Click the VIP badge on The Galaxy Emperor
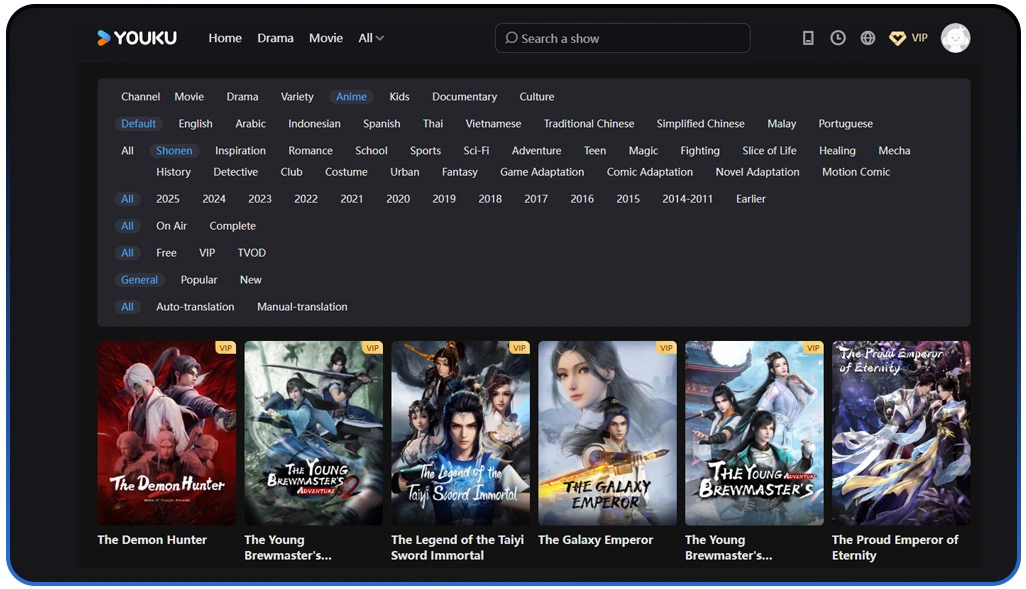Screen dimensions: 1026x589 [666, 348]
